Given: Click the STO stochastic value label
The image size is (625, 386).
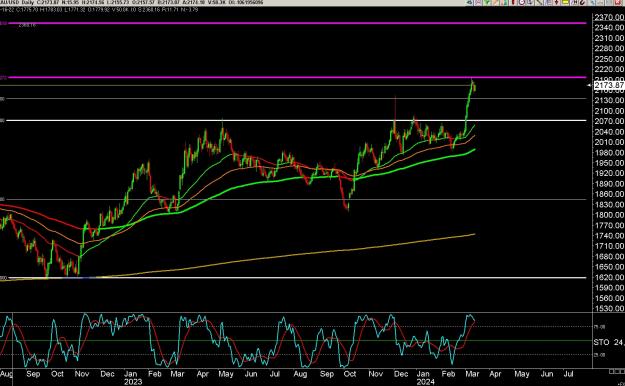Looking at the screenshot, I should pos(609,342).
